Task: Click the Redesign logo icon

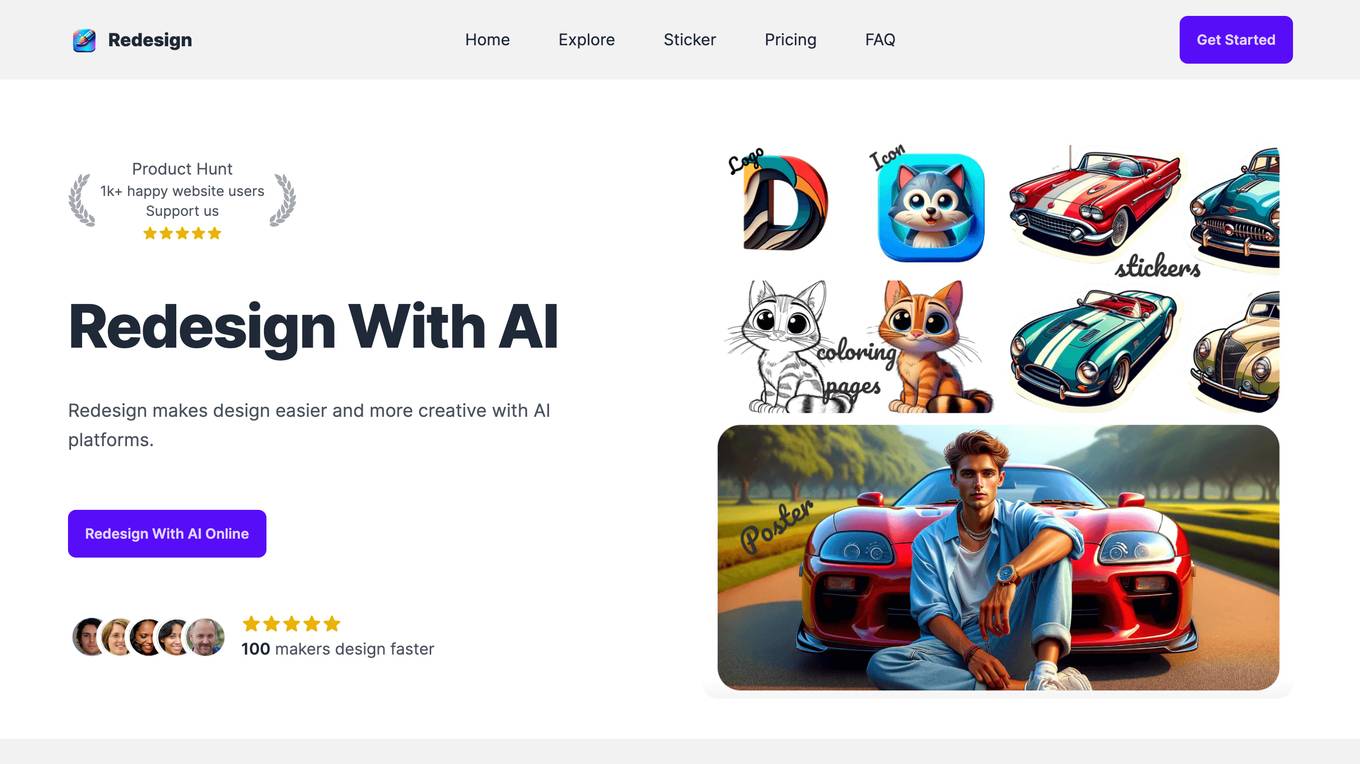Action: [x=84, y=40]
